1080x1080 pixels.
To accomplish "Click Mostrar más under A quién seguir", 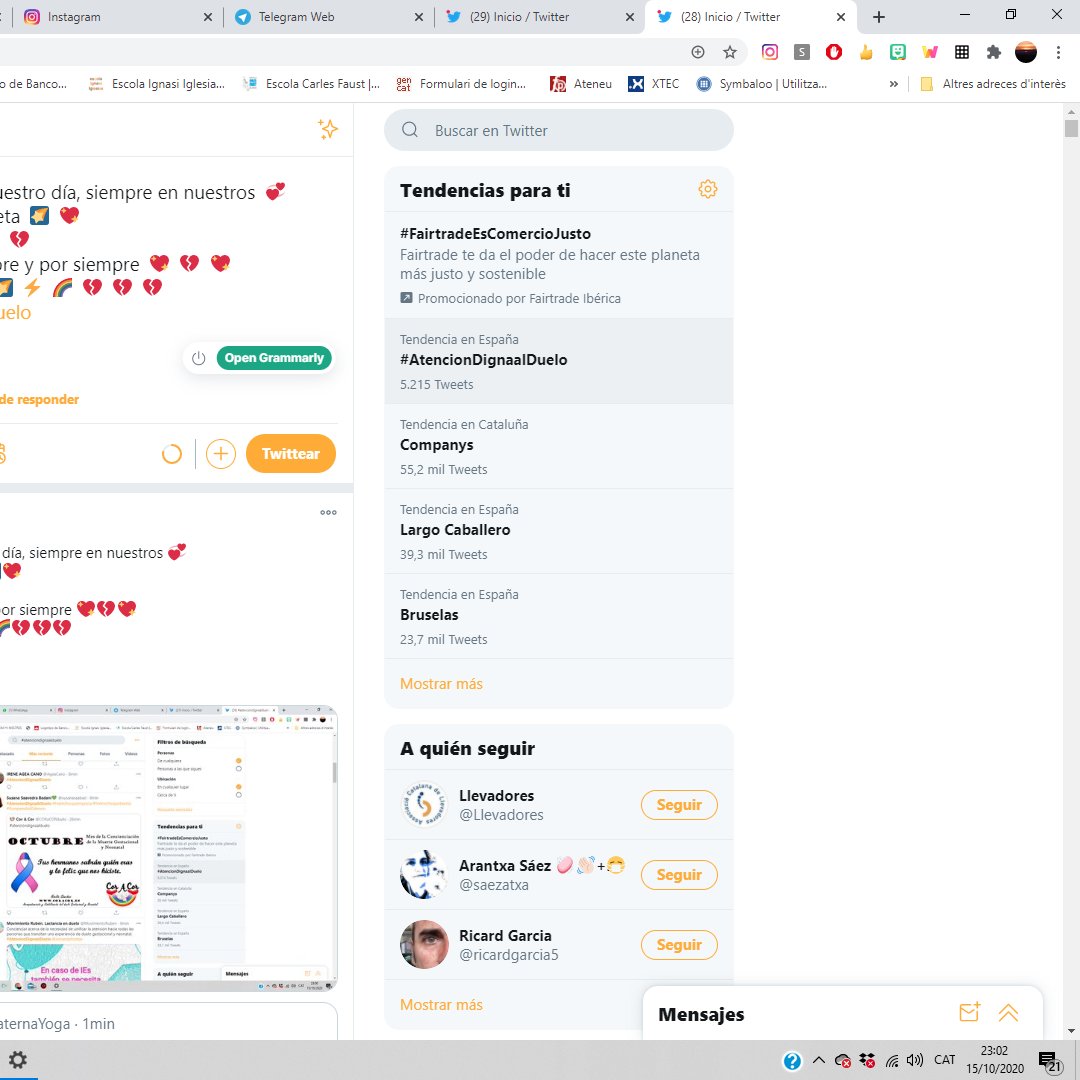I will [x=442, y=1005].
